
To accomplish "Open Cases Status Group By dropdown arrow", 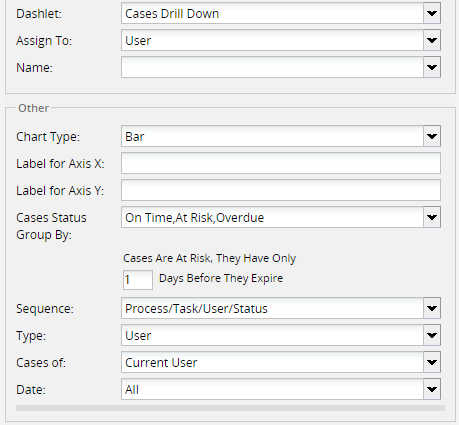I will (x=432, y=217).
